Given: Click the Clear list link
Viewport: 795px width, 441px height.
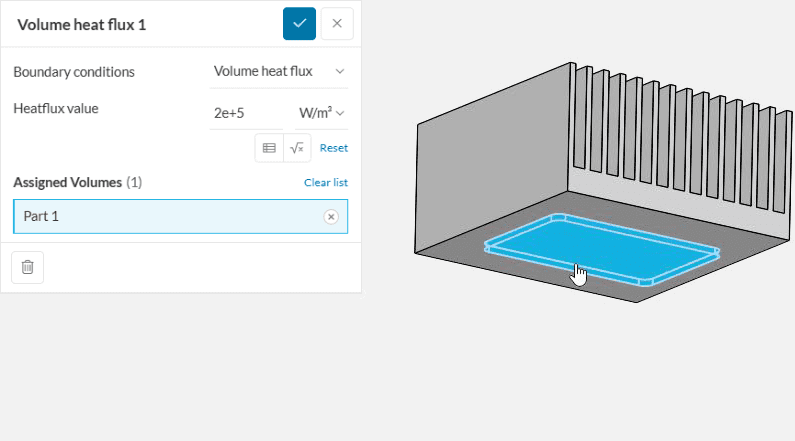Looking at the screenshot, I should coord(325,183).
